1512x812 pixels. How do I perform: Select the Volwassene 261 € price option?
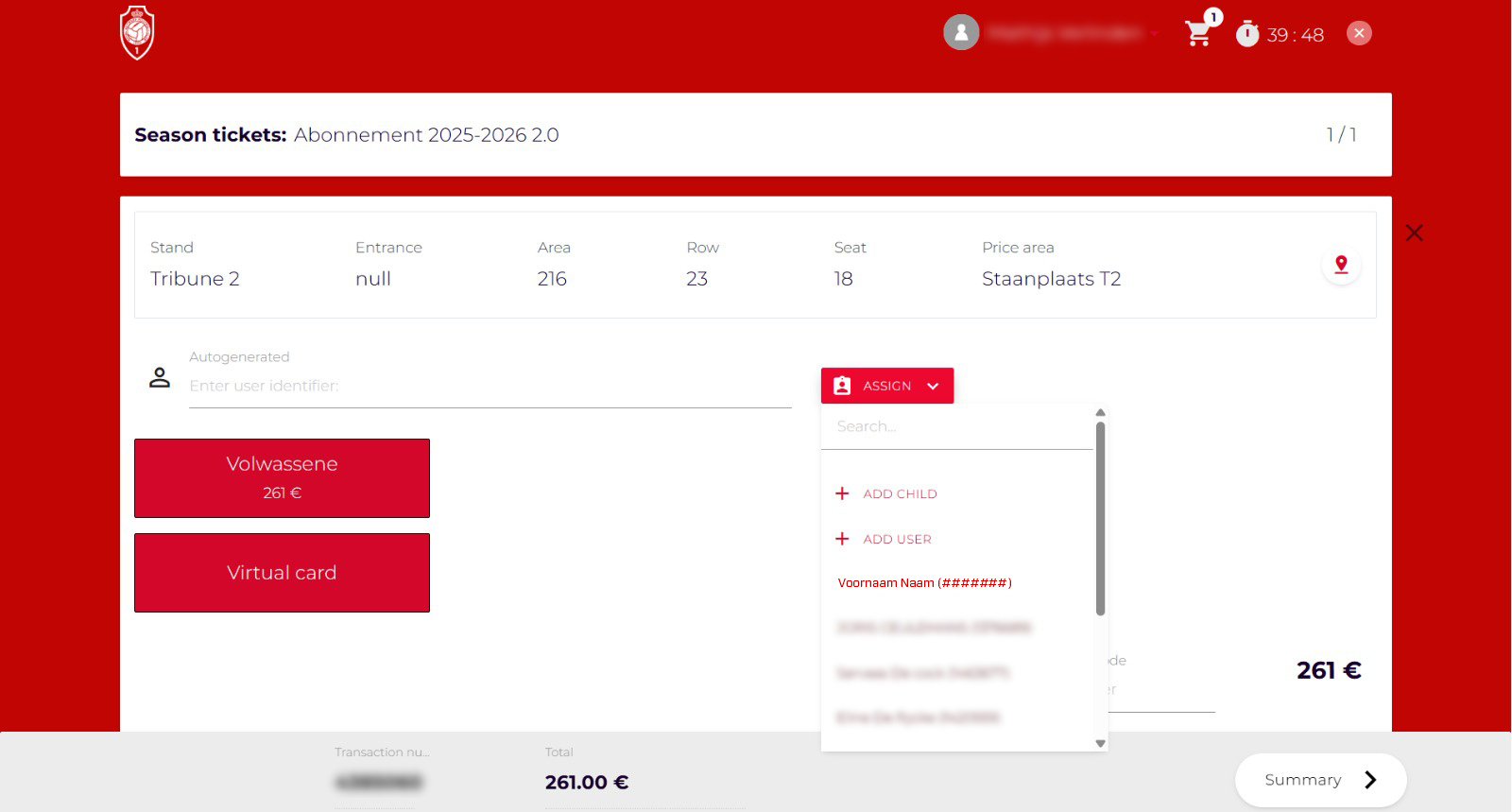click(282, 478)
